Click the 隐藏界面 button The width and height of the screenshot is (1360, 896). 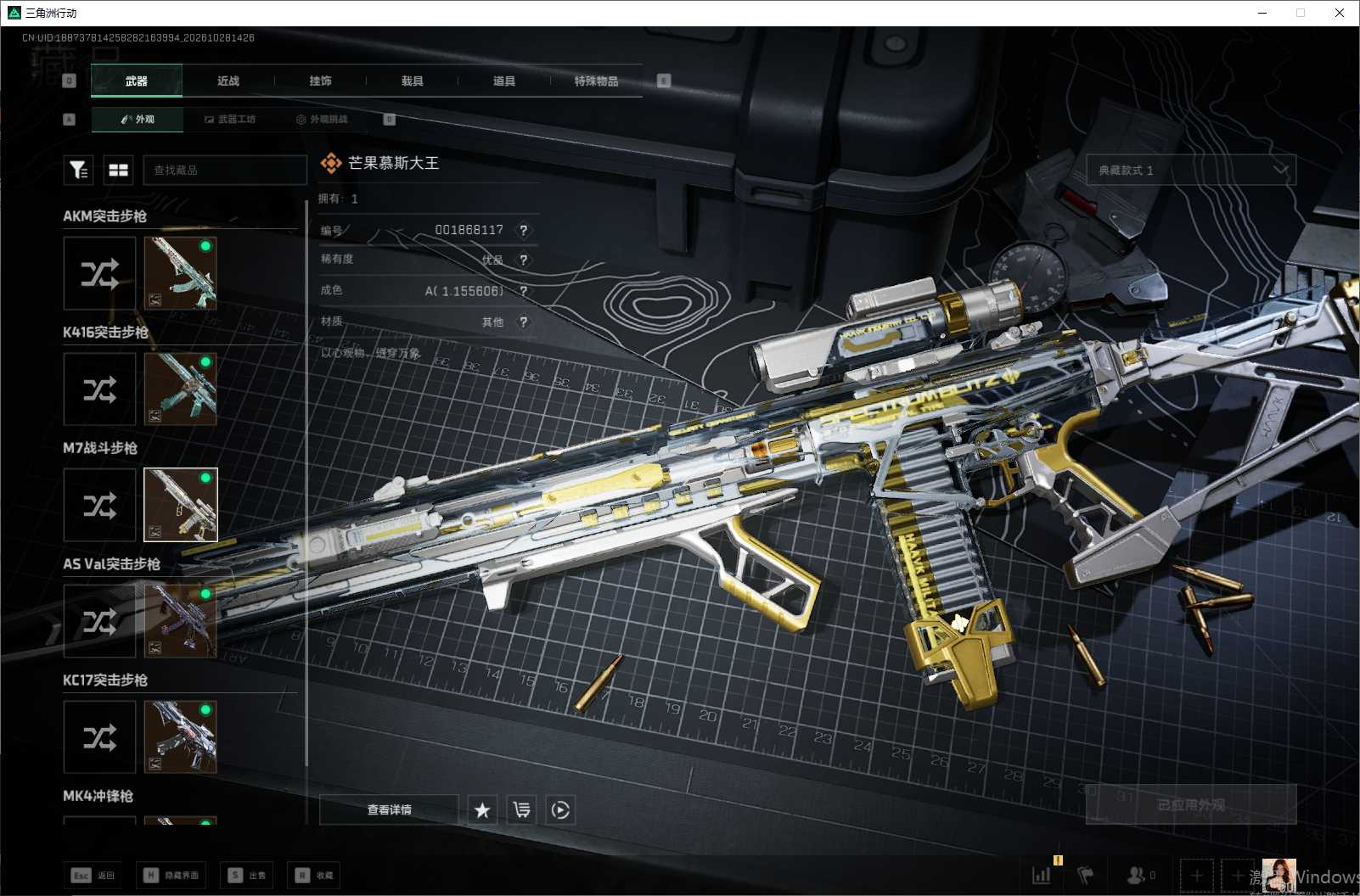(171, 875)
